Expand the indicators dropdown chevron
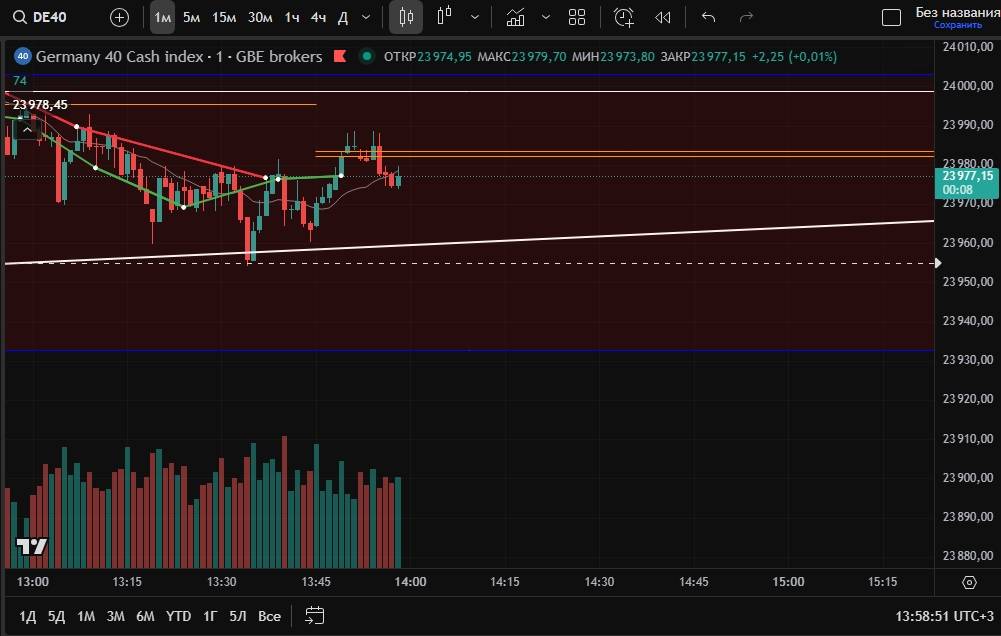Image resolution: width=1001 pixels, height=636 pixels. (x=545, y=17)
